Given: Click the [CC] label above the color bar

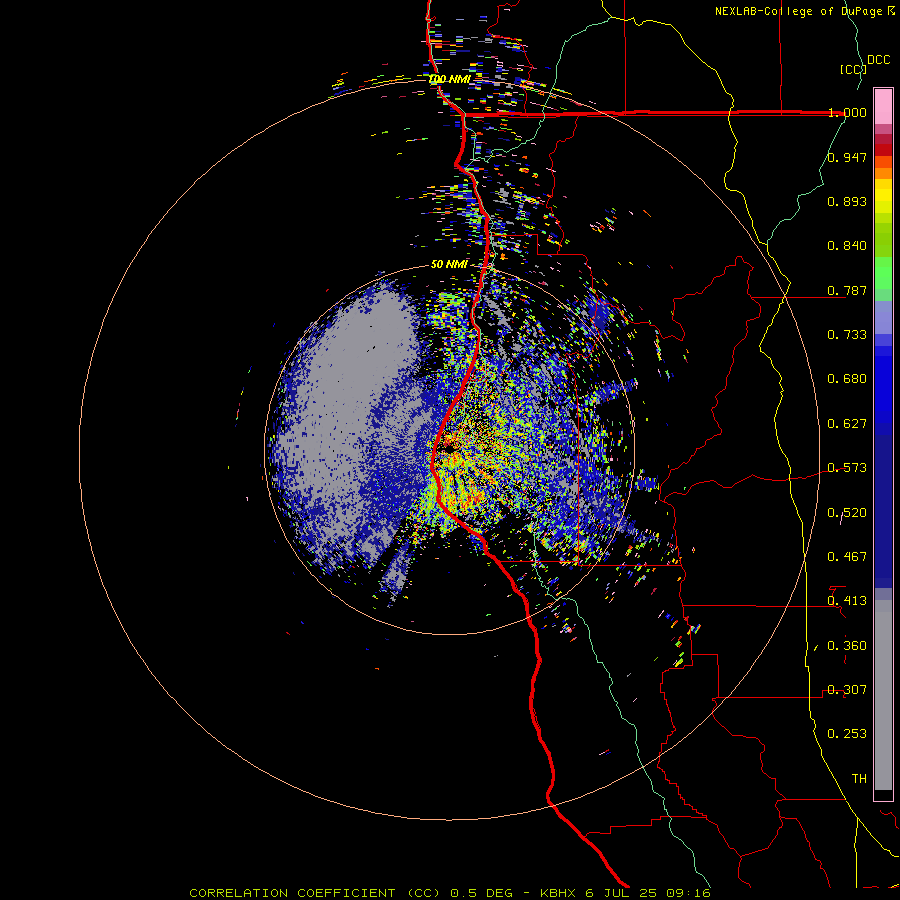Looking at the screenshot, I should (x=853, y=69).
